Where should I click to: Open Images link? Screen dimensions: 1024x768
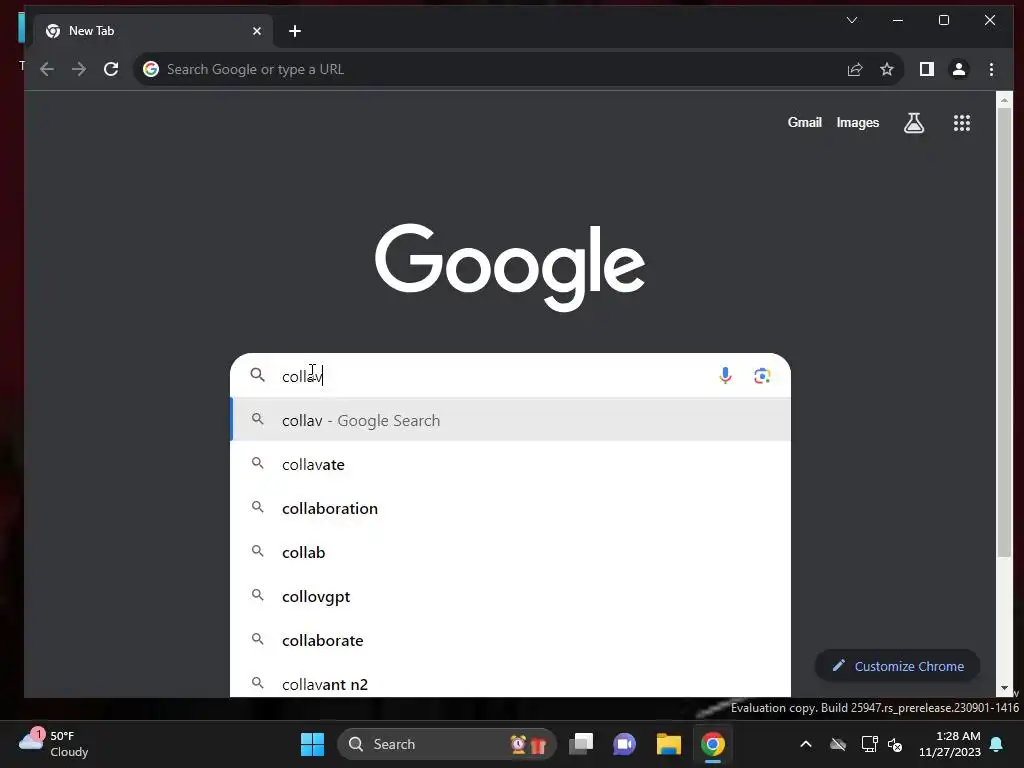coord(857,123)
